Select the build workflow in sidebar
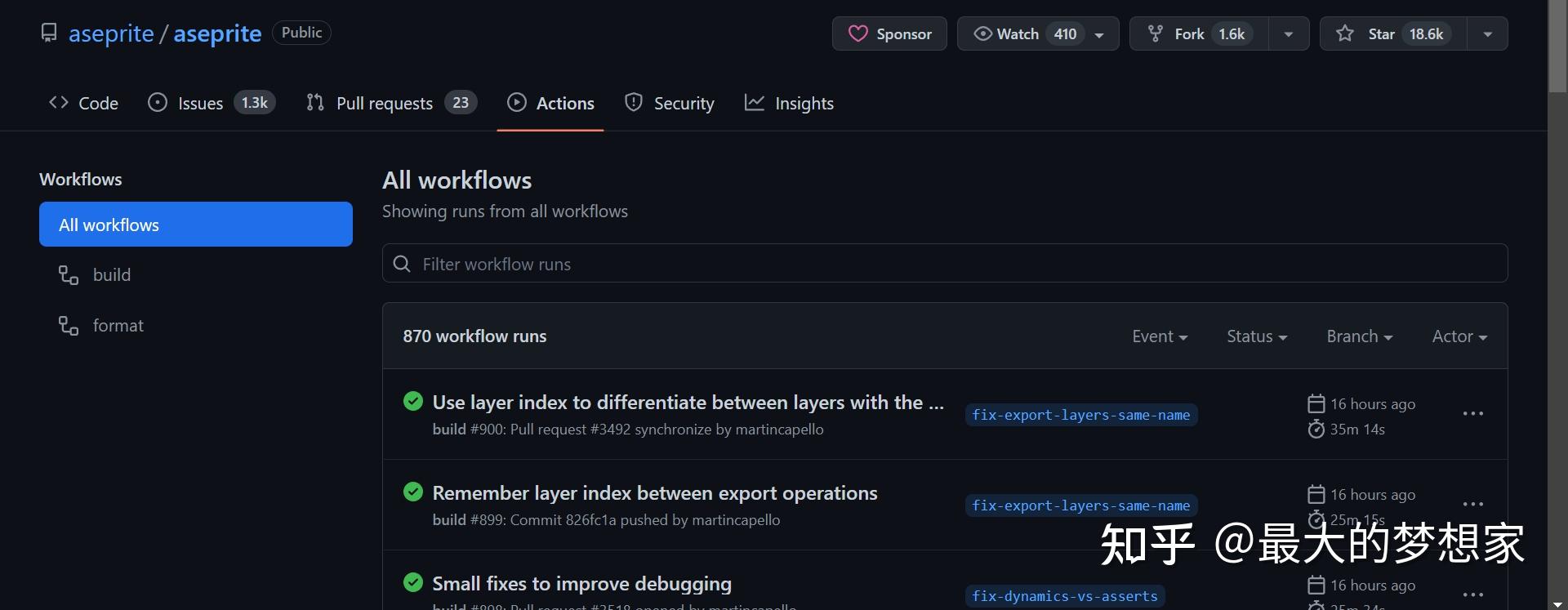This screenshot has width=1568, height=610. [196, 275]
